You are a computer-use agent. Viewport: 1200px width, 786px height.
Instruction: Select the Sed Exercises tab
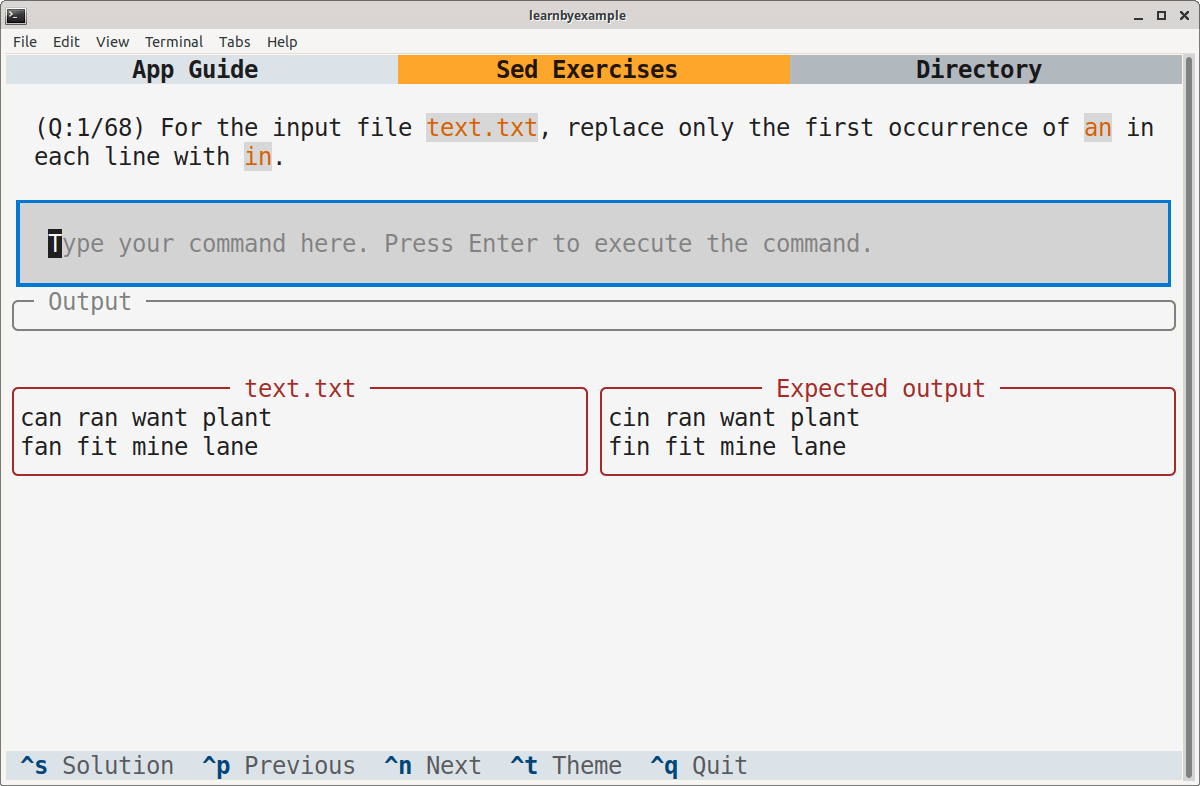tap(586, 69)
